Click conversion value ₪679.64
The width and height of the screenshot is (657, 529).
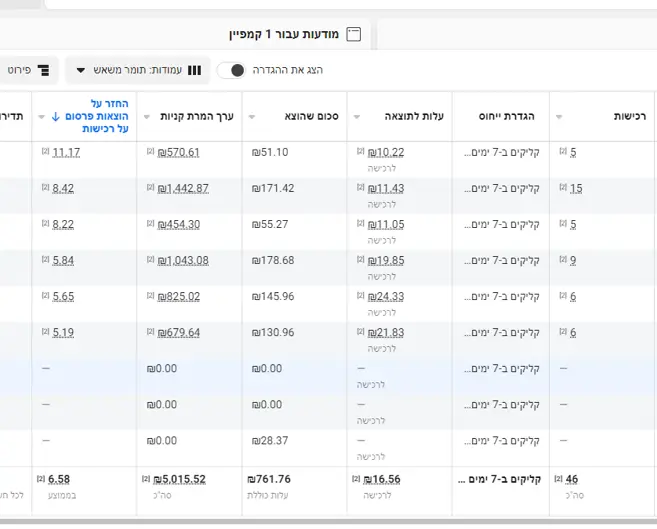178,333
